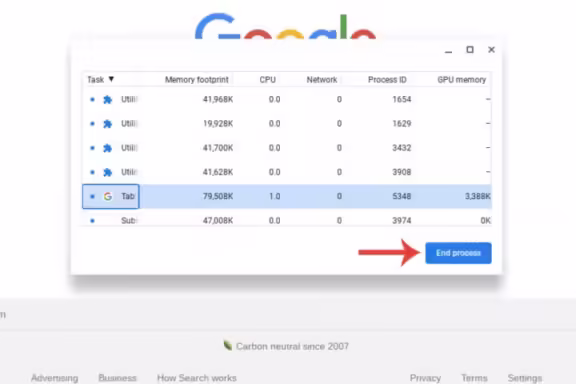Click extension icon in row with PID 3908
This screenshot has height=384, width=576.
coord(107,172)
